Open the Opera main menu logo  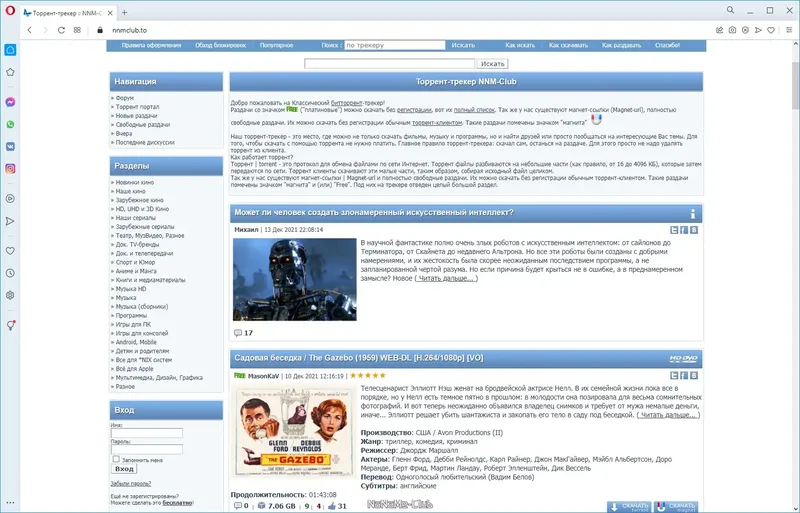coord(10,11)
